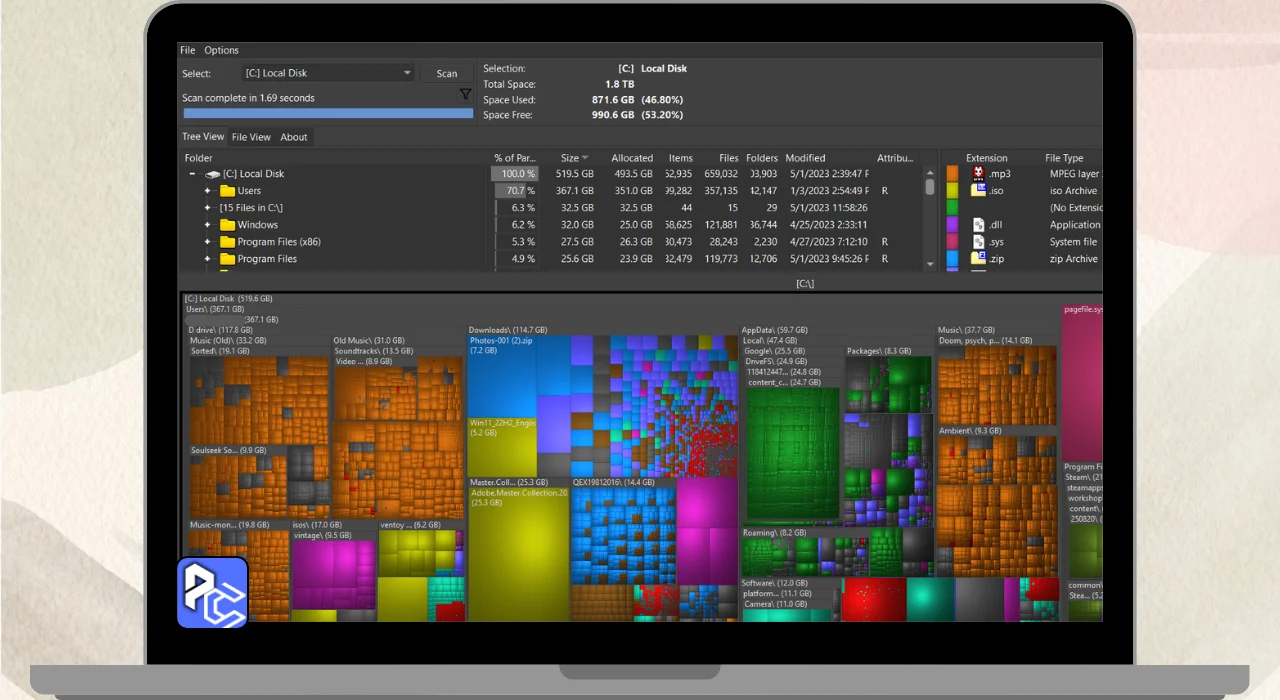
Task: Sort by the Size column header
Action: pyautogui.click(x=570, y=158)
